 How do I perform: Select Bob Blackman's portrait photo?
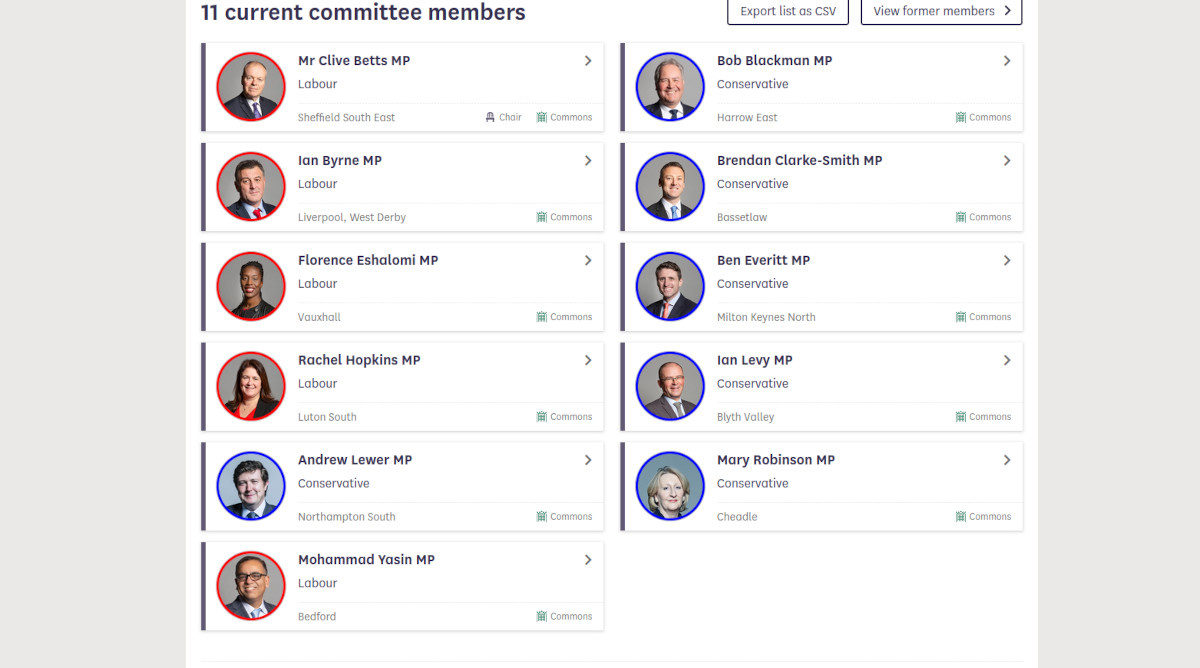(670, 87)
